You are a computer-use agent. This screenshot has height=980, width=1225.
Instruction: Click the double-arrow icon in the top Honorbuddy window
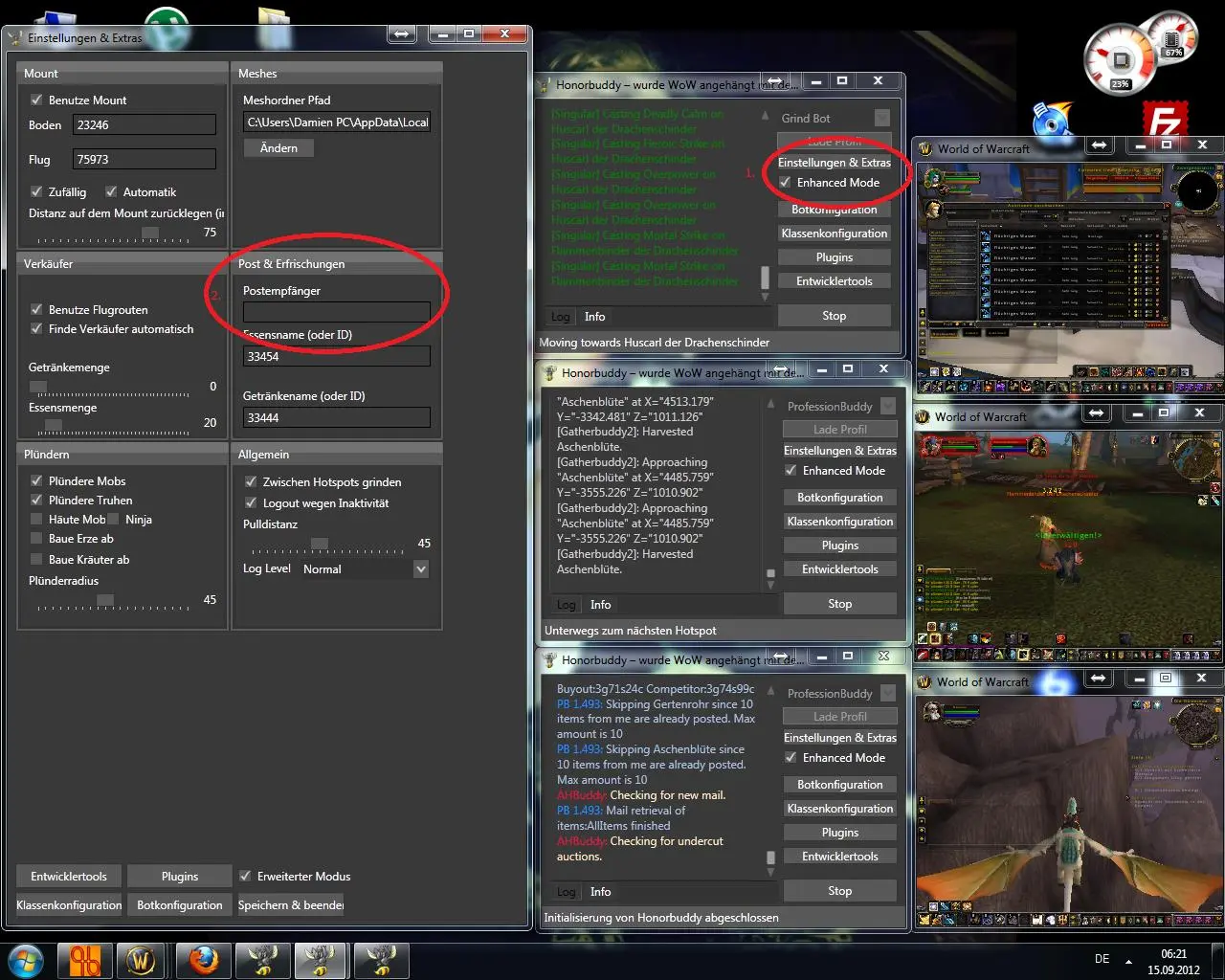pos(774,81)
